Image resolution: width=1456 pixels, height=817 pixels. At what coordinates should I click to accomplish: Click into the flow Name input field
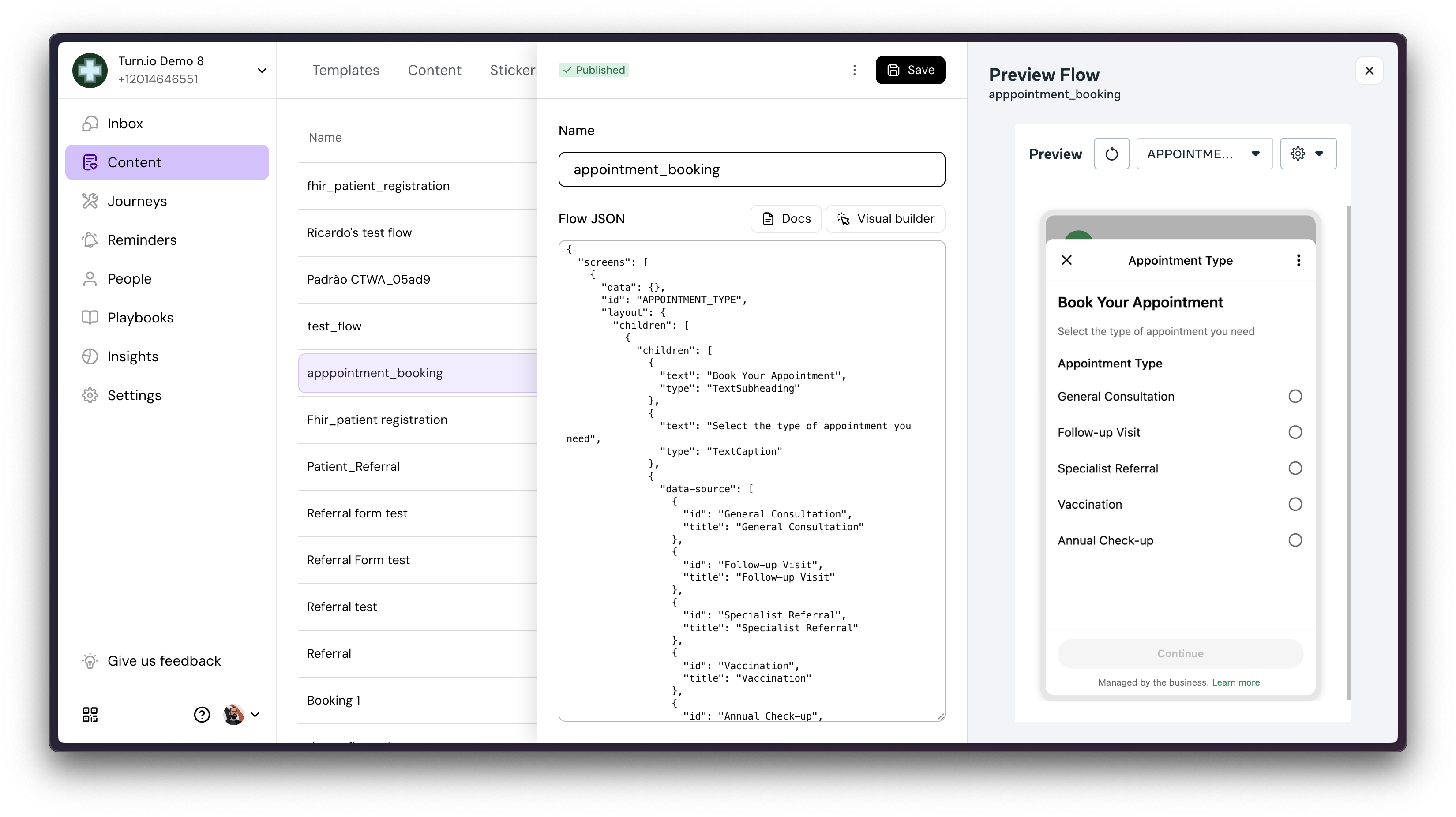click(x=751, y=169)
